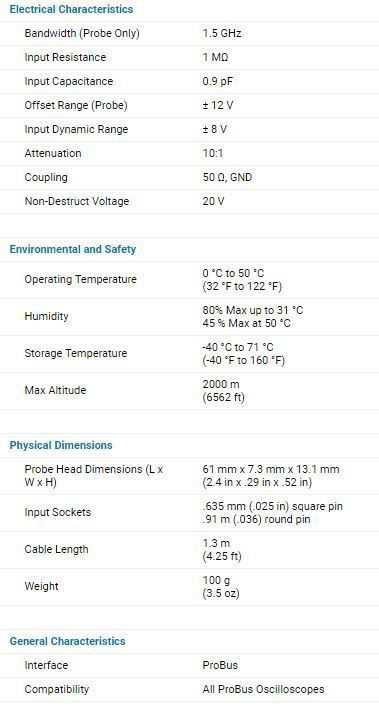Image resolution: width=379 pixels, height=718 pixels.
Task: Click the Bandwidth (Probe Only) label
Action: [82, 33]
